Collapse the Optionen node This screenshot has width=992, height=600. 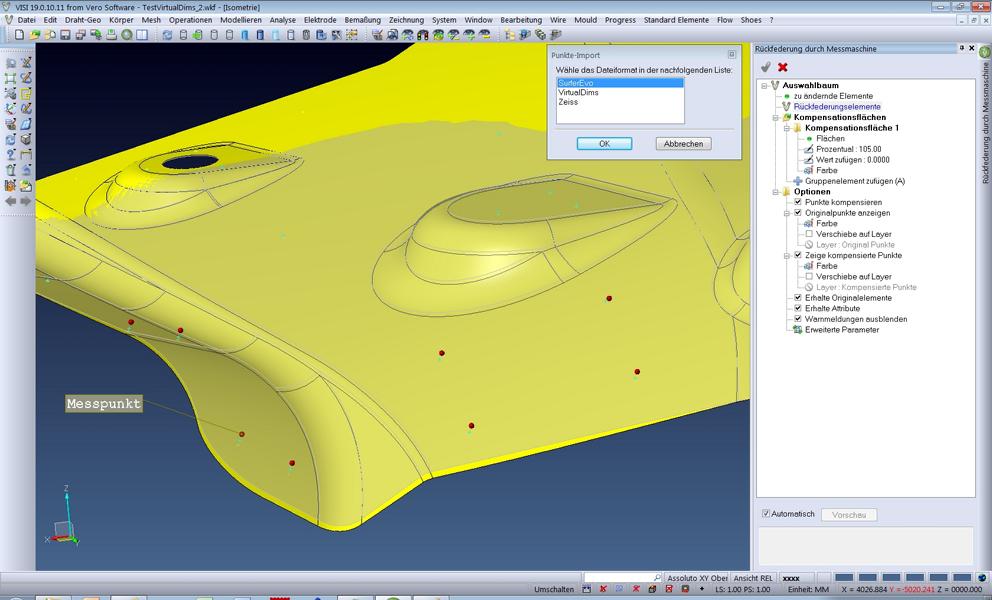pos(776,192)
